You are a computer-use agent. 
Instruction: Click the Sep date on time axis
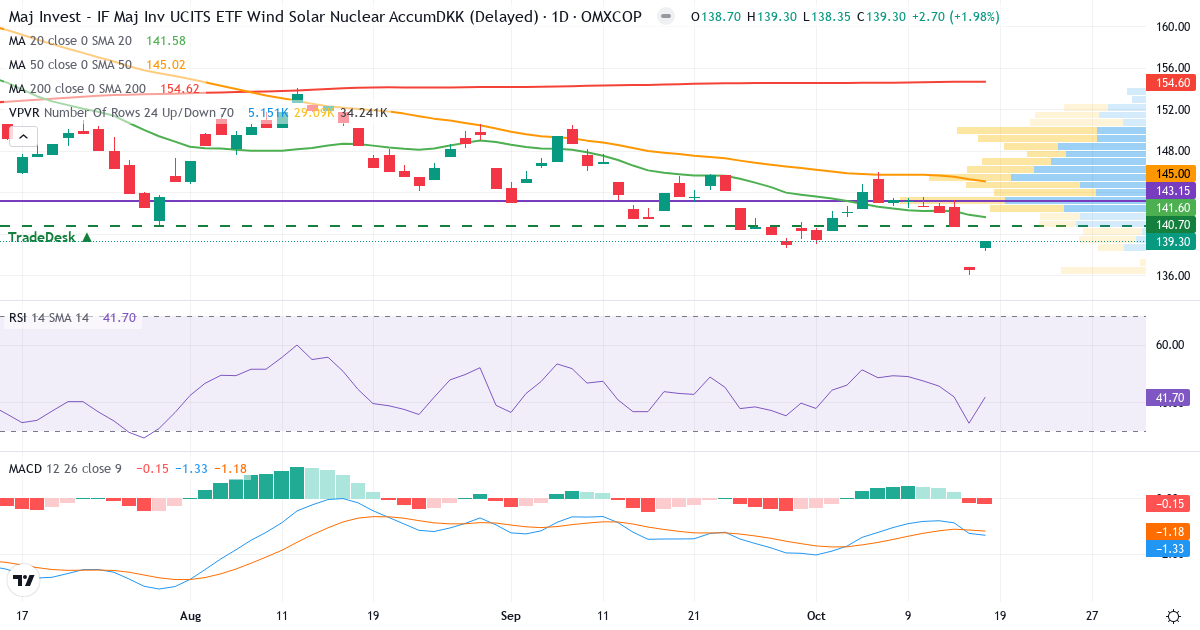click(x=511, y=616)
